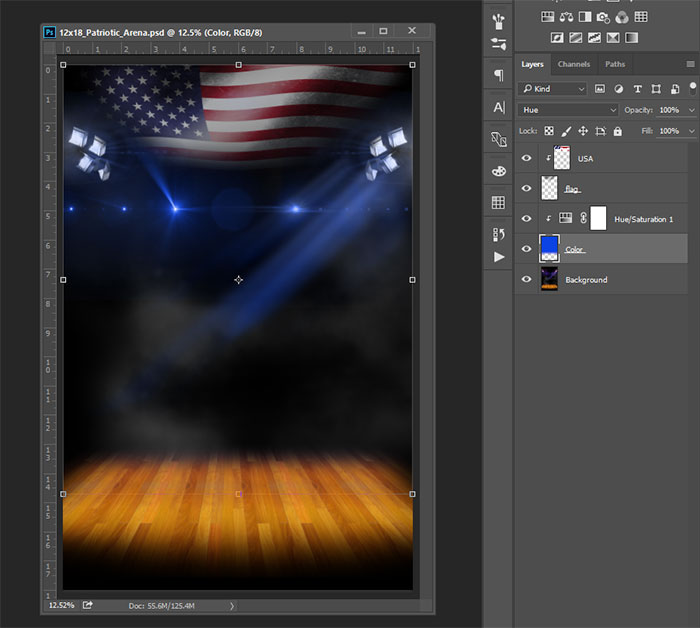The width and height of the screenshot is (700, 628).
Task: Hide the Hue/Saturation 1 layer
Action: (x=526, y=218)
